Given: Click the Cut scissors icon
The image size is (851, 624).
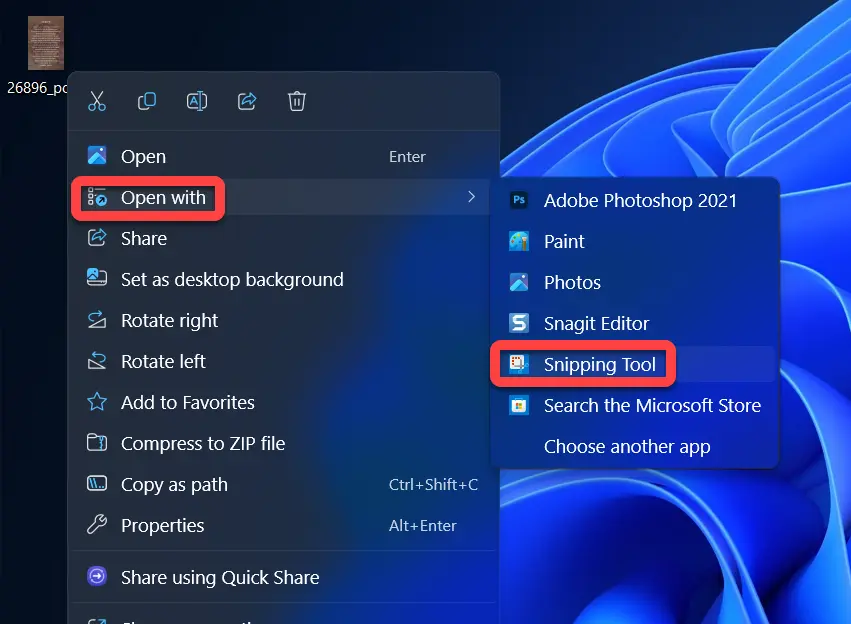Looking at the screenshot, I should 97,101.
